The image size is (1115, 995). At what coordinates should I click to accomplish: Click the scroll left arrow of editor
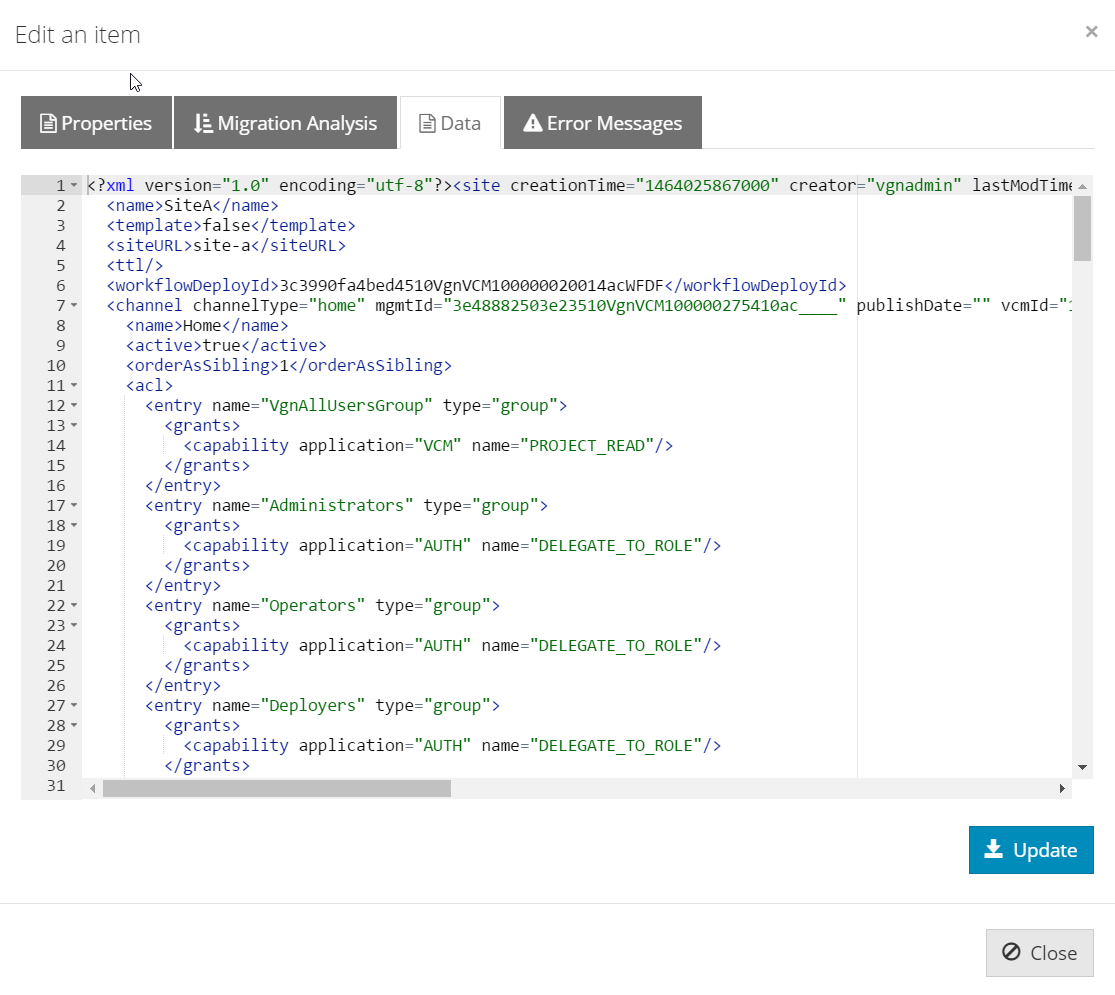click(92, 788)
